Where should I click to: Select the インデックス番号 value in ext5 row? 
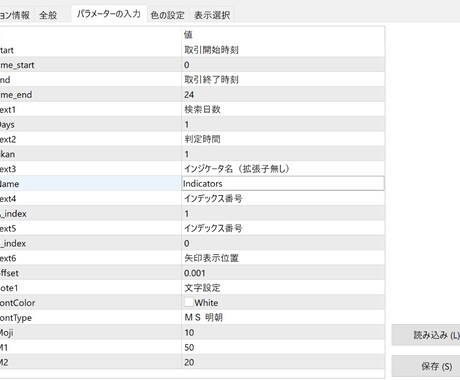(283, 228)
